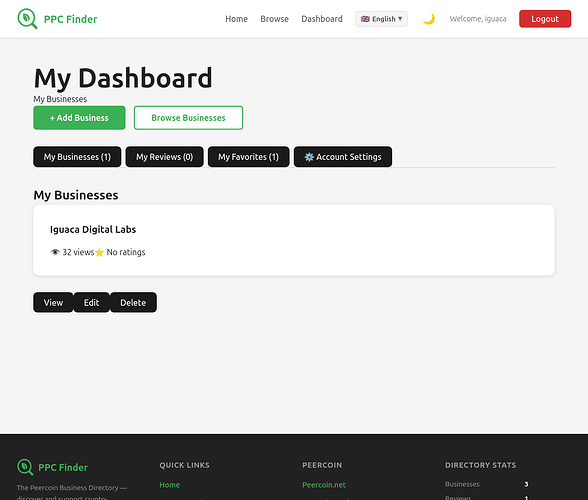Log out using the red Logout button
The image size is (588, 500).
545,19
